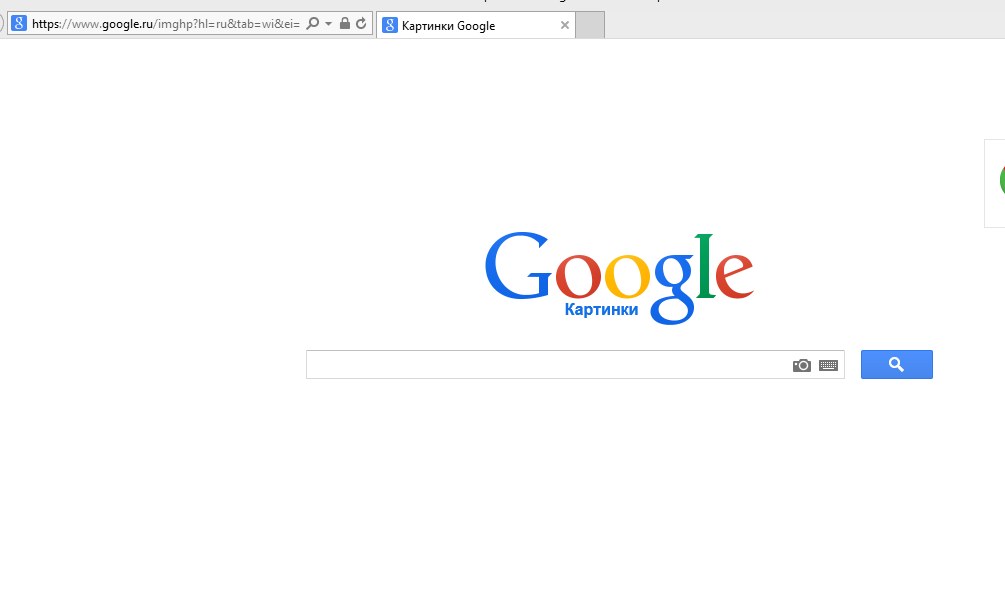This screenshot has height=603, width=1005.
Task: Click the Google favicon in the address bar
Action: coord(19,24)
